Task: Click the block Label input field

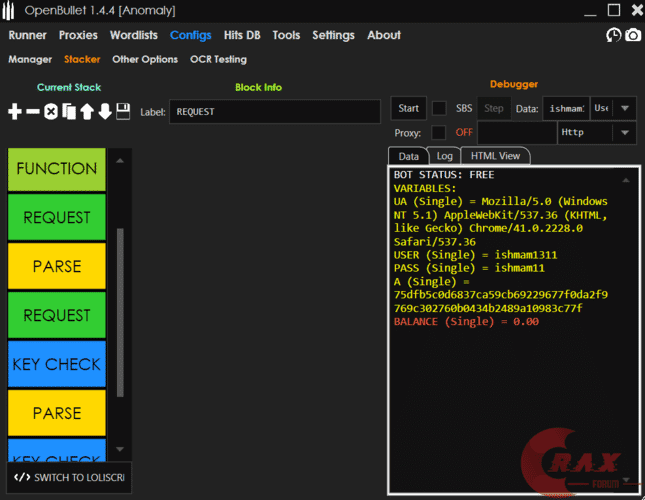Action: 274,112
